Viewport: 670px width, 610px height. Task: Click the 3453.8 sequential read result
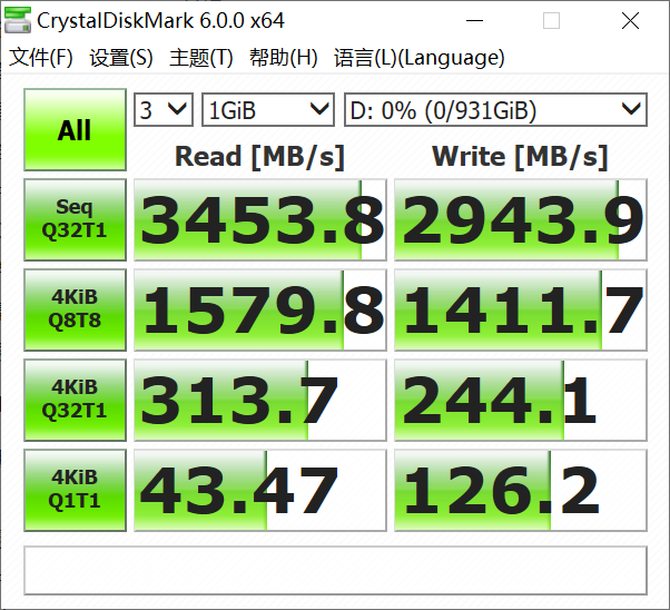click(260, 220)
